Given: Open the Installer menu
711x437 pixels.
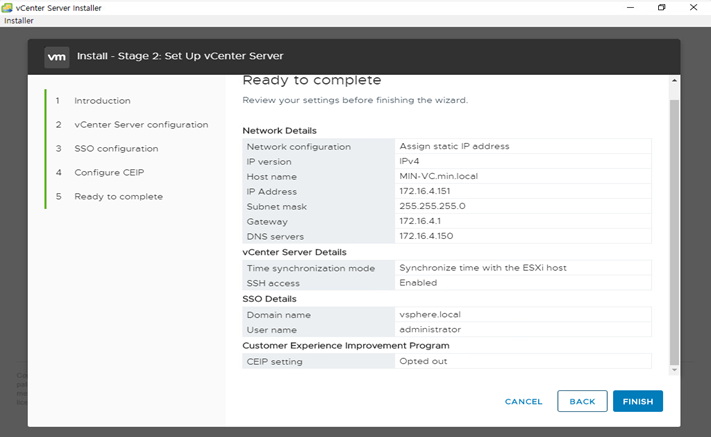Looking at the screenshot, I should click(19, 20).
